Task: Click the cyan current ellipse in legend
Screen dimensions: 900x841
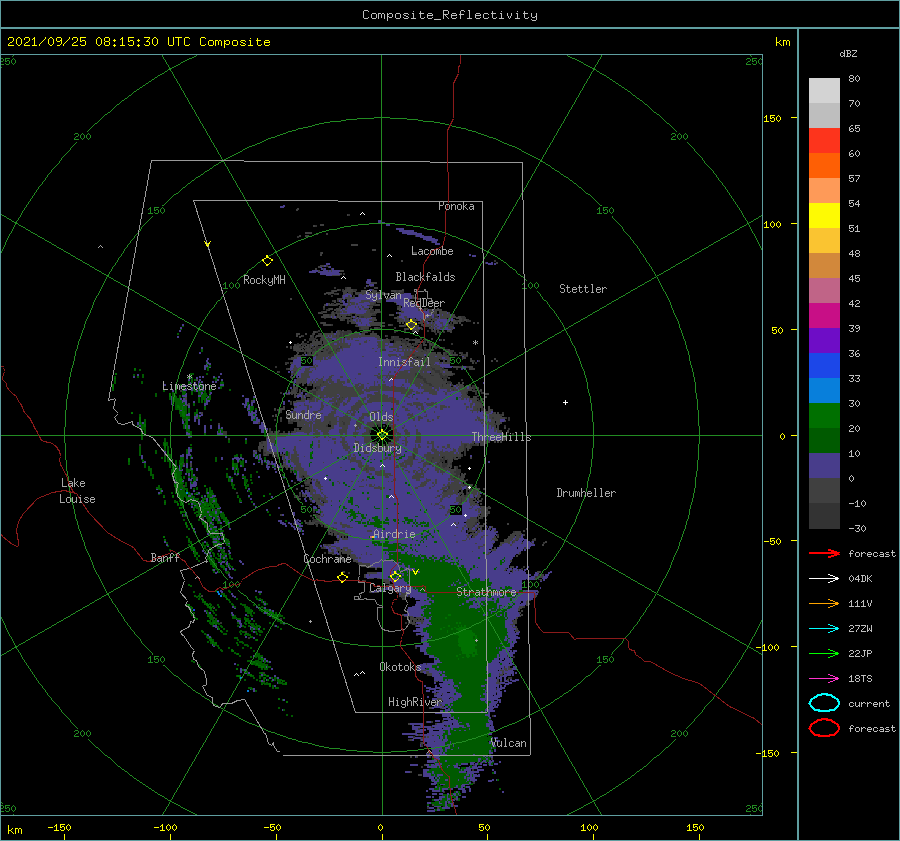Action: [x=824, y=703]
